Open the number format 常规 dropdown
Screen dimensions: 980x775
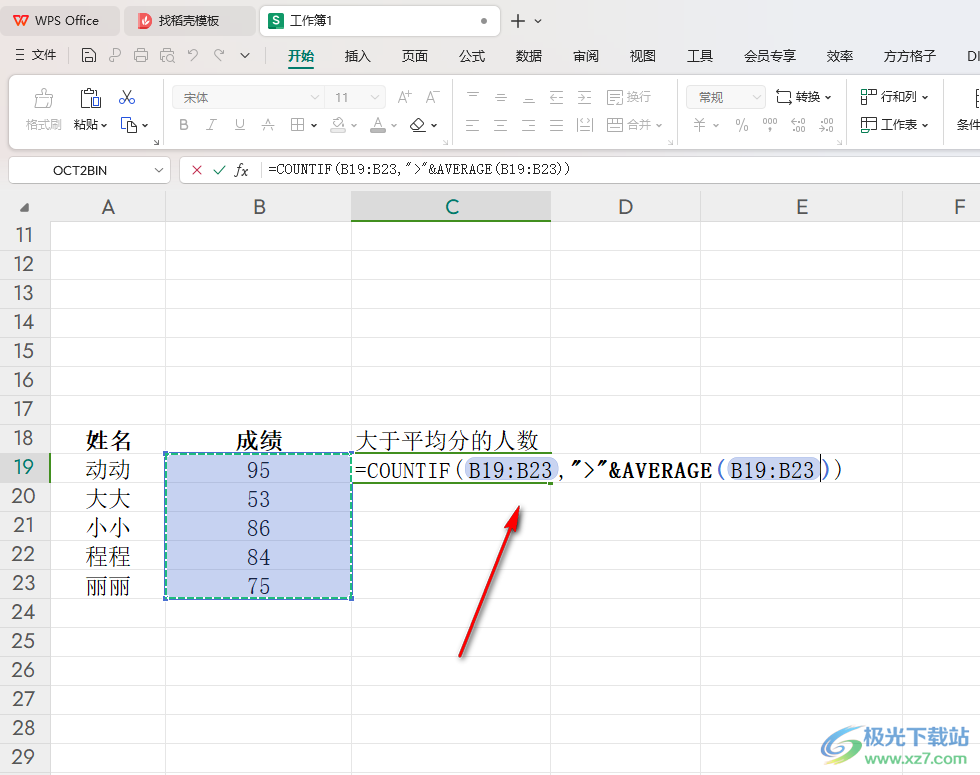pos(756,98)
